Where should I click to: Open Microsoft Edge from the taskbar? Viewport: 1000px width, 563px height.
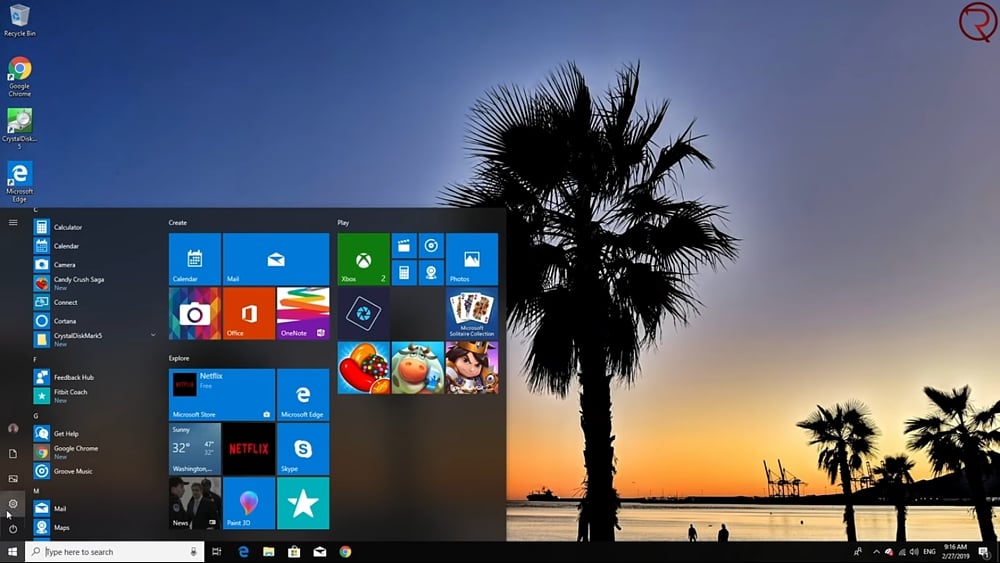tap(243, 552)
